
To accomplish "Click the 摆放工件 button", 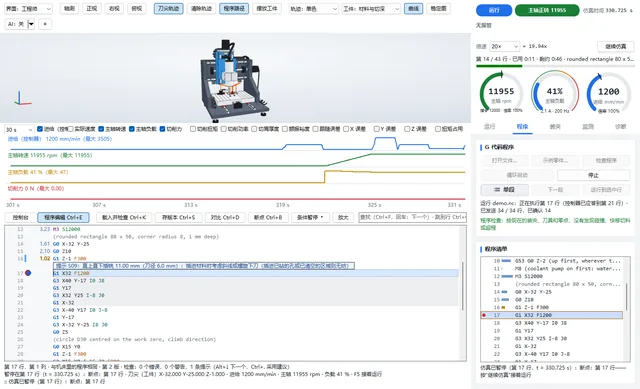I will tap(267, 9).
